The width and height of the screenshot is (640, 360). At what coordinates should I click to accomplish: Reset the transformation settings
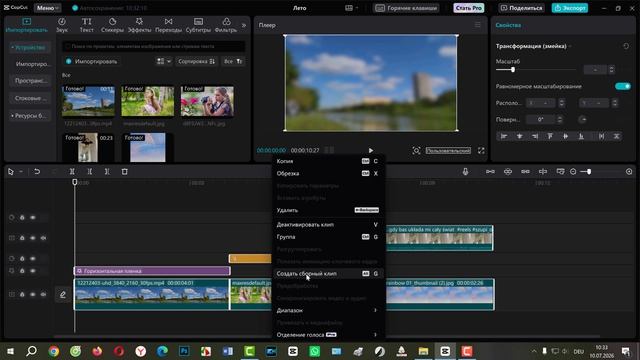pos(626,46)
